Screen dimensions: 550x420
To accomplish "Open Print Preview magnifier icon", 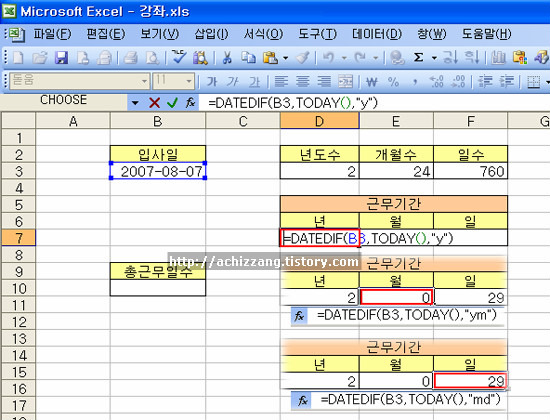I will point(152,58).
